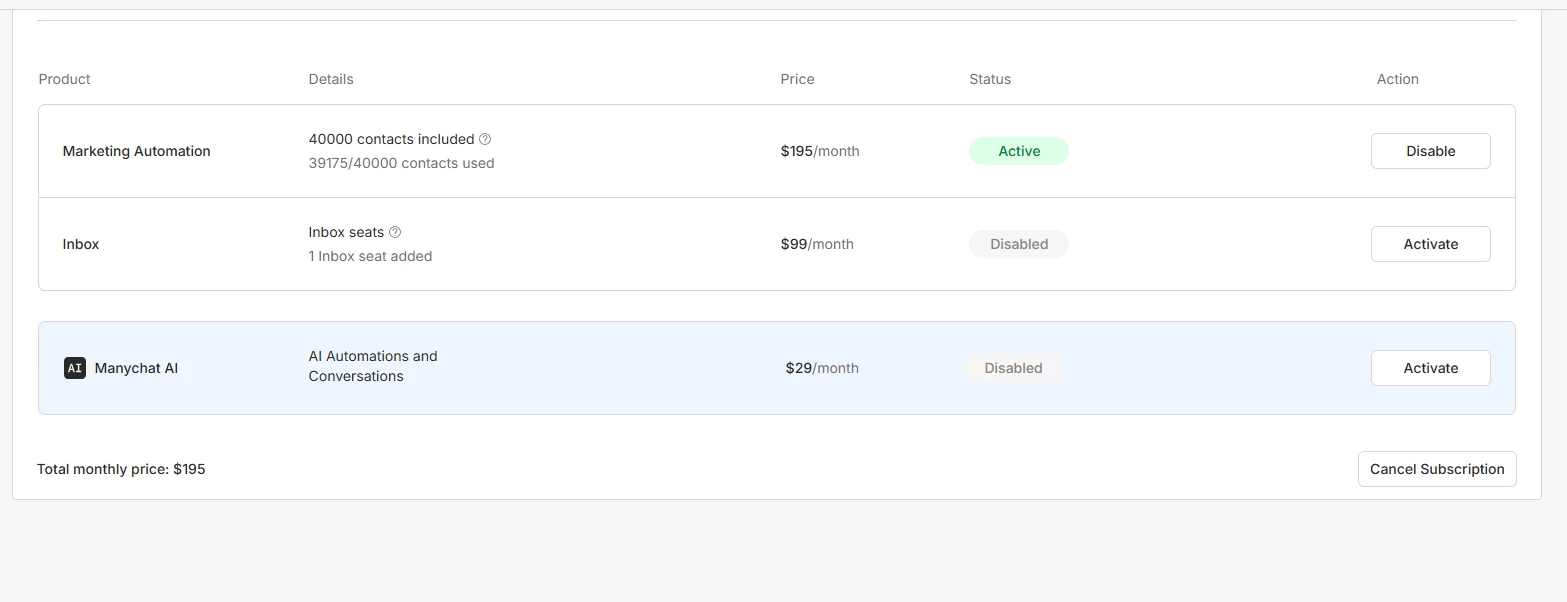Viewport: 1567px width, 602px height.
Task: Click the help icon beside Inbox seats
Action: pyautogui.click(x=395, y=232)
